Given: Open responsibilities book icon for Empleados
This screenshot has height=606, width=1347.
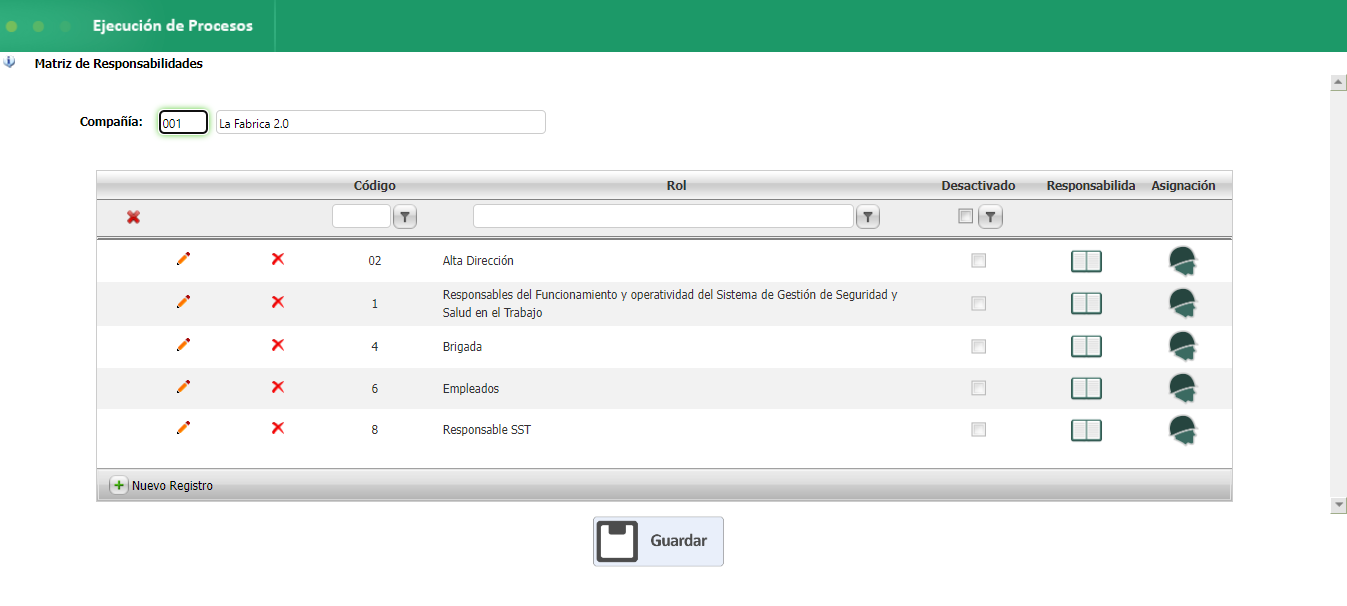Looking at the screenshot, I should (x=1086, y=388).
